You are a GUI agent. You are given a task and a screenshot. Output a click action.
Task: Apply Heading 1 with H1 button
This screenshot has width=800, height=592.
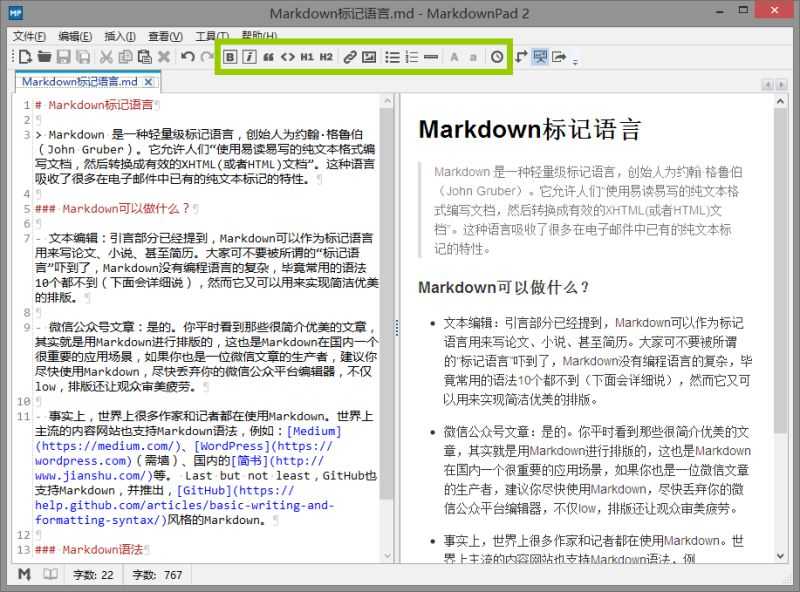[x=307, y=57]
